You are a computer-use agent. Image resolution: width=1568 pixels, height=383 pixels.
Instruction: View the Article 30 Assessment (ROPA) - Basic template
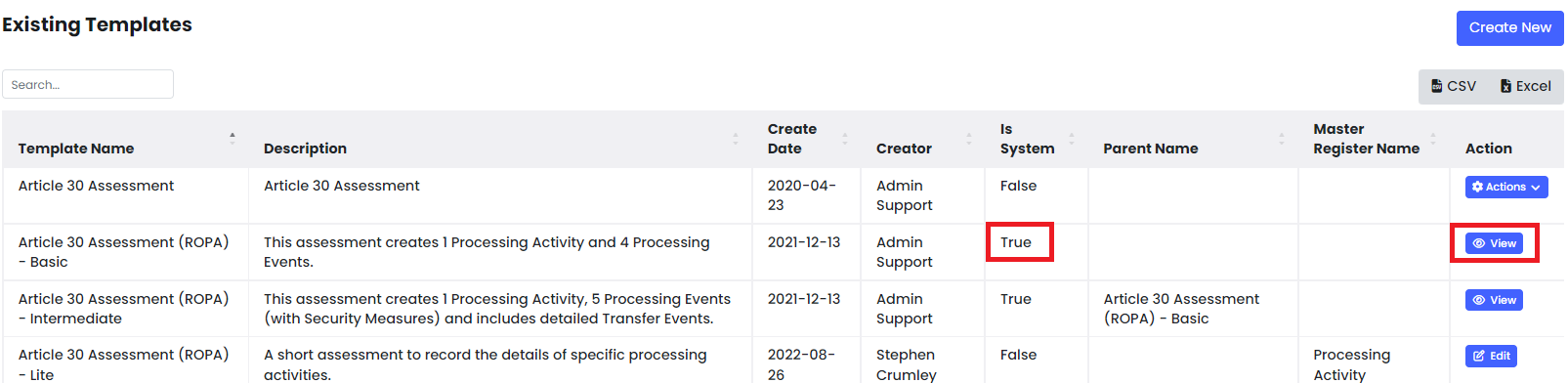coord(1494,243)
